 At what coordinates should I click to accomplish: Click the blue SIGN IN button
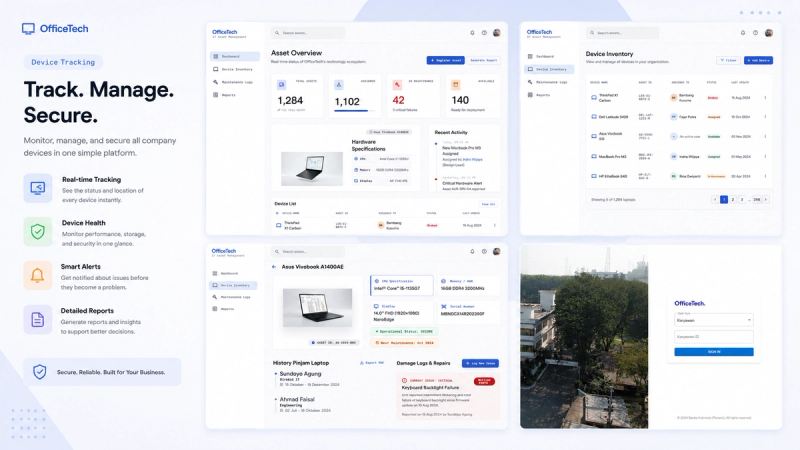pos(714,352)
